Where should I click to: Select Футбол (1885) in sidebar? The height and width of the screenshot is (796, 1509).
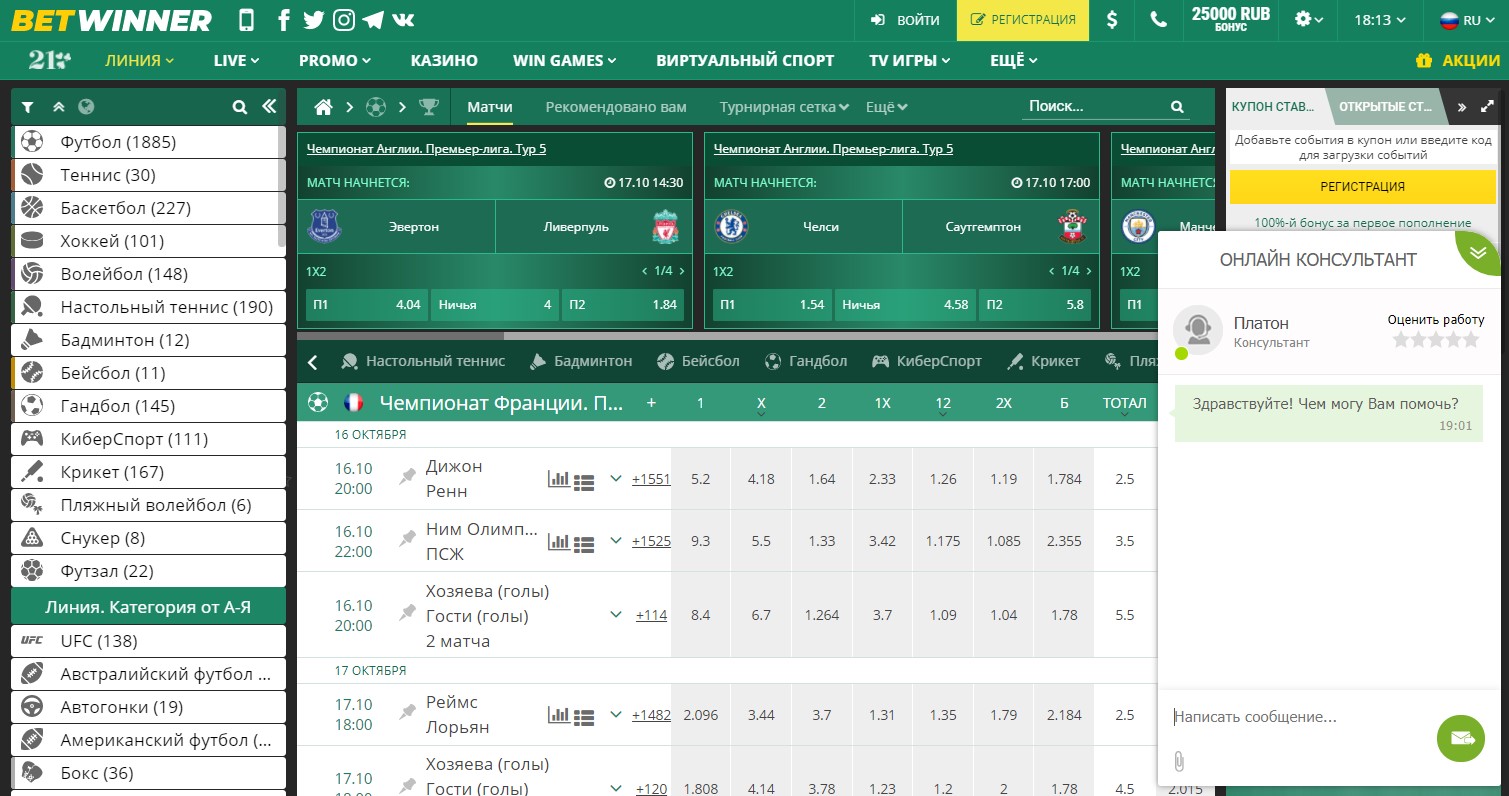click(148, 142)
